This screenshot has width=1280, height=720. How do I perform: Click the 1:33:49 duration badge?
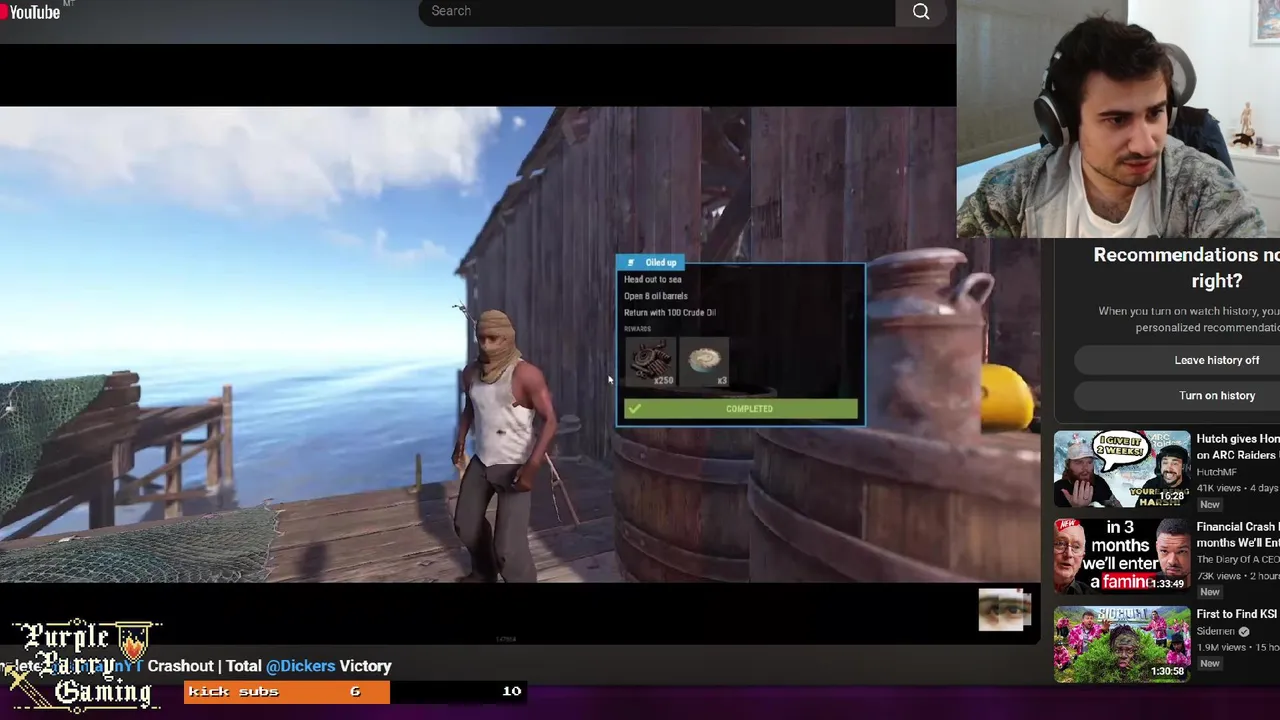[x=1166, y=583]
